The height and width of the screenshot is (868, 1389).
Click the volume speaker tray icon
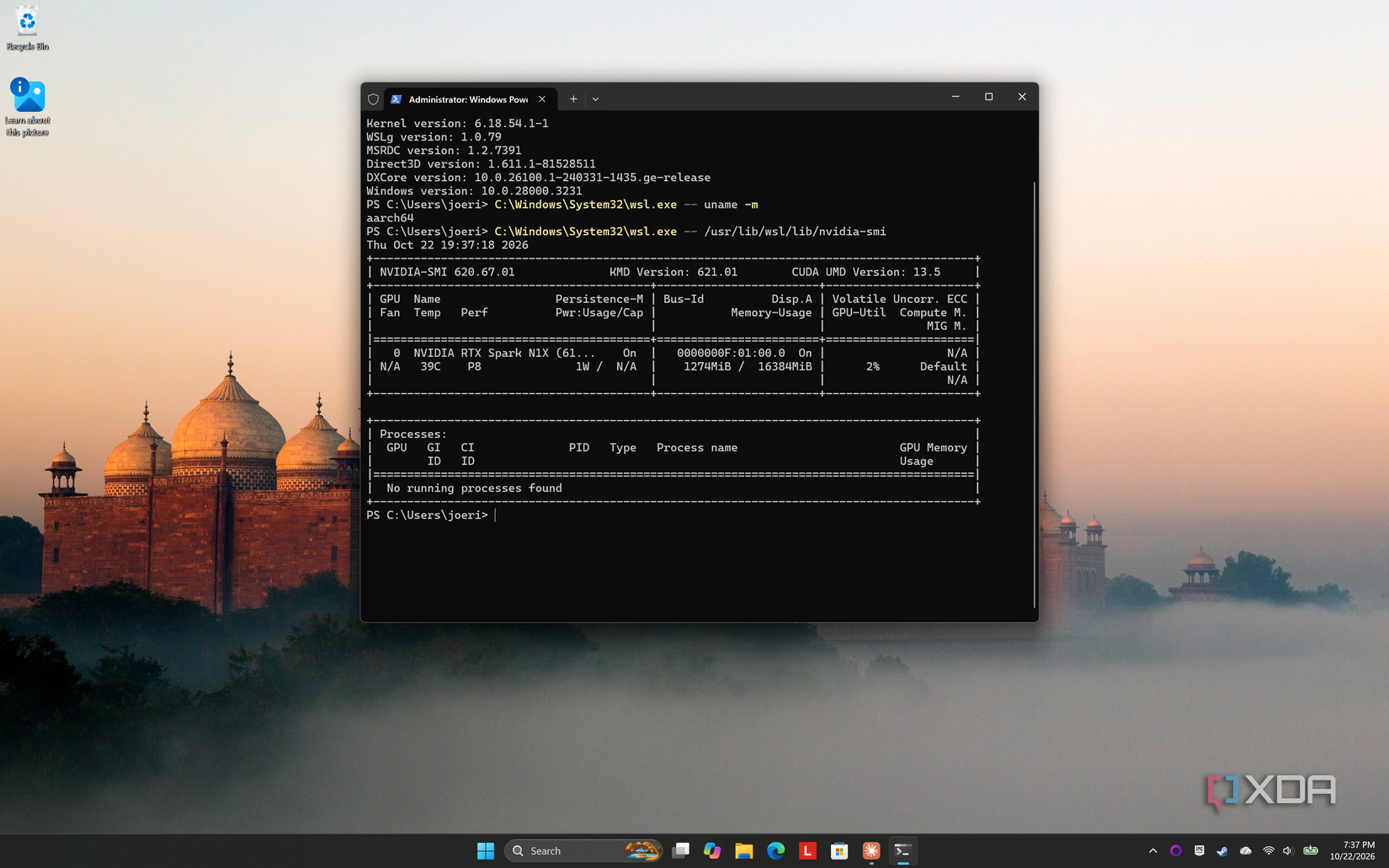tap(1288, 851)
